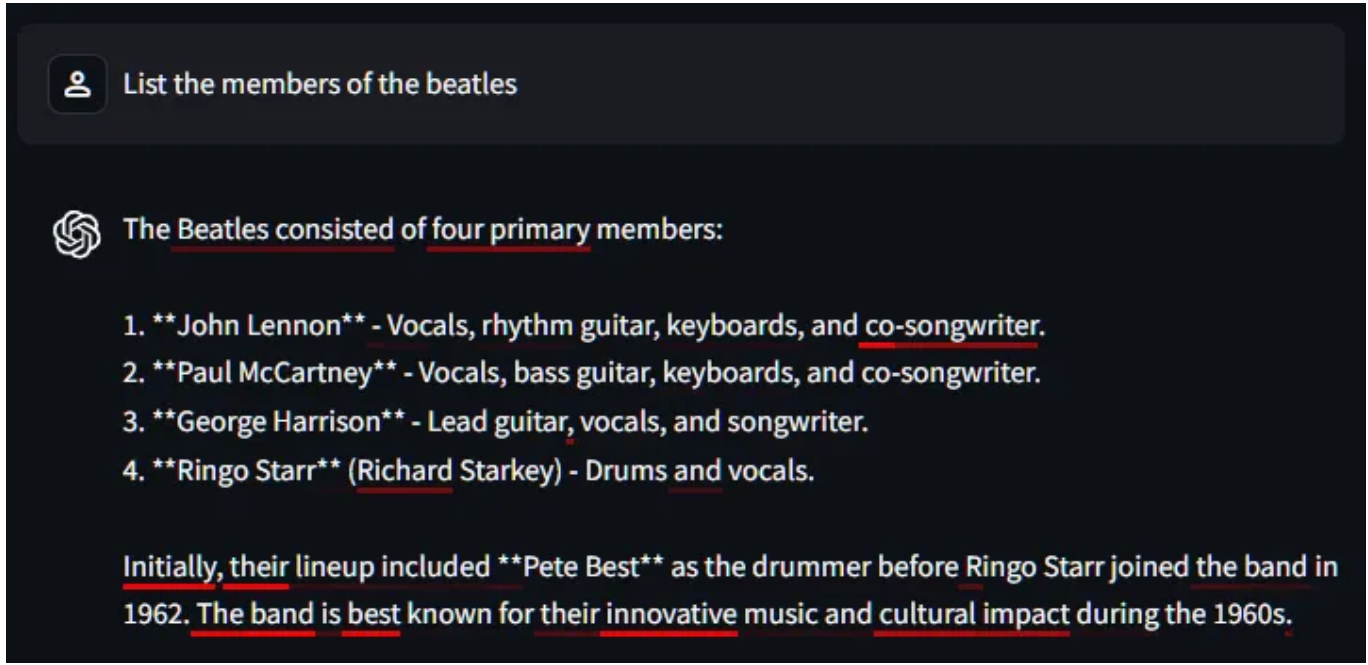This screenshot has height=665, width=1368.
Task: Click the user avatar icon
Action: point(77,84)
